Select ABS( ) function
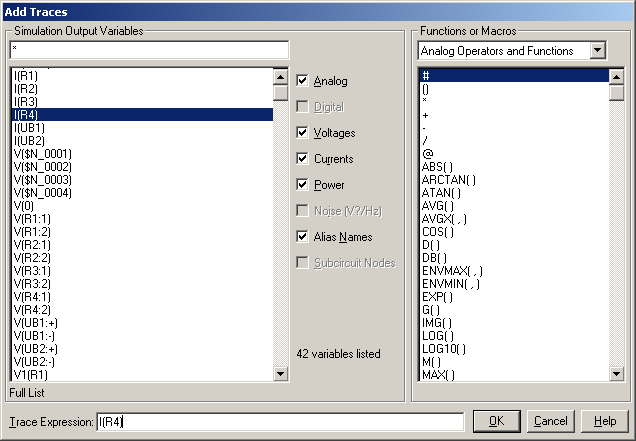This screenshot has width=636, height=441. pyautogui.click(x=514, y=167)
